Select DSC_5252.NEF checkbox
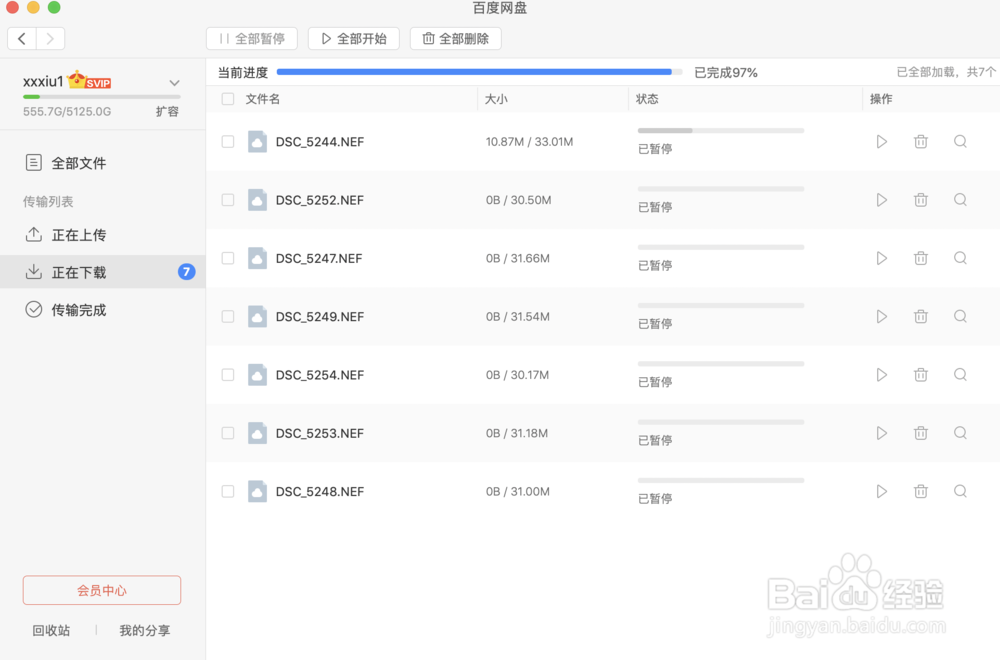Image resolution: width=1000 pixels, height=660 pixels. (x=228, y=200)
